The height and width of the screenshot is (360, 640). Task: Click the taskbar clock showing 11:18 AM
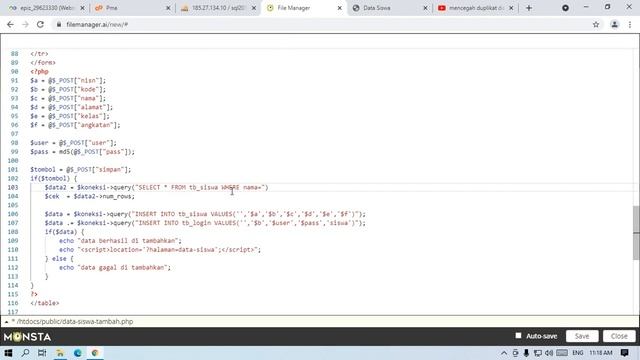pyautogui.click(x=601, y=353)
